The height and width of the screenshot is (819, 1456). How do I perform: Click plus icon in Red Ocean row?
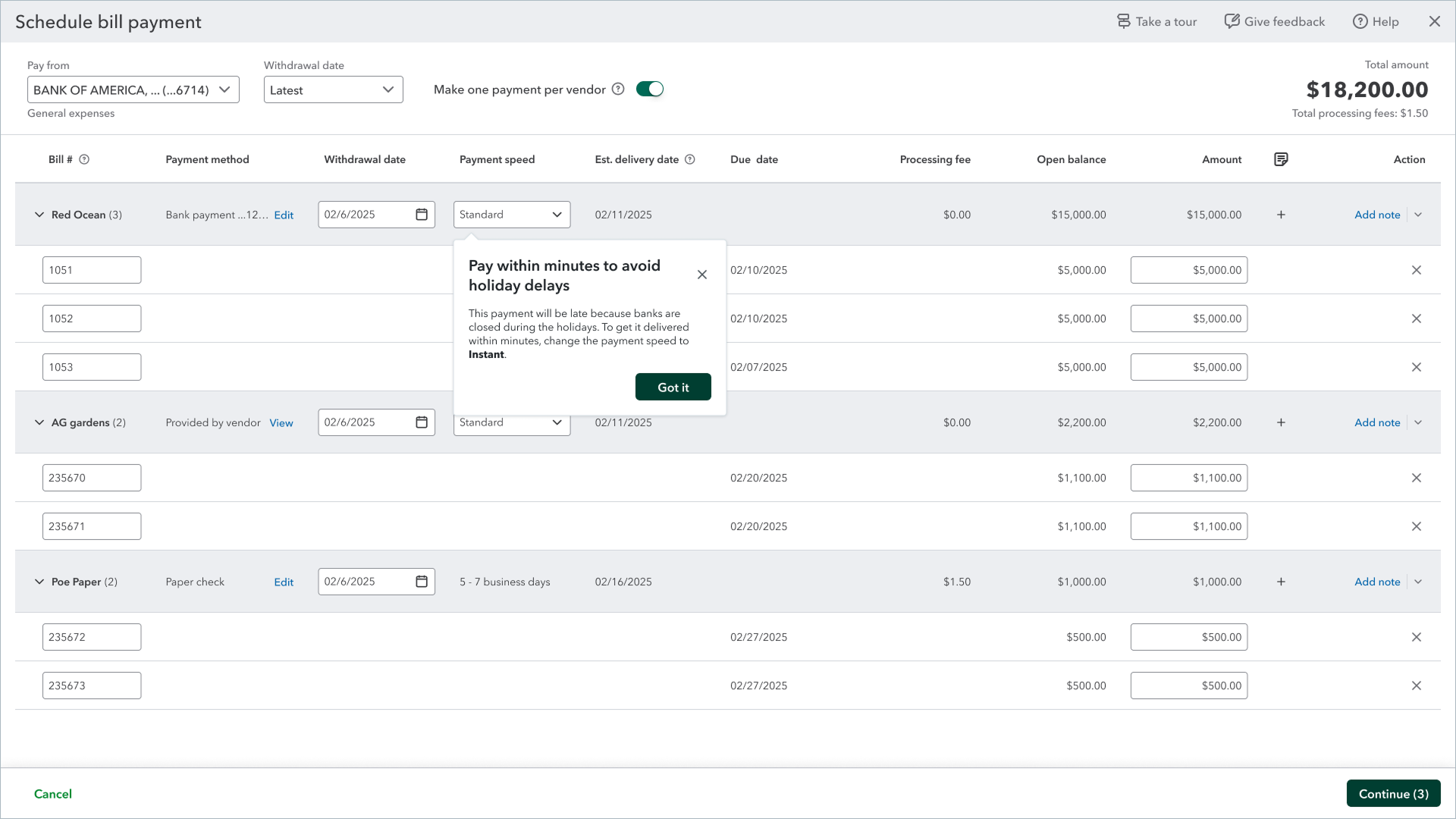pyautogui.click(x=1281, y=215)
